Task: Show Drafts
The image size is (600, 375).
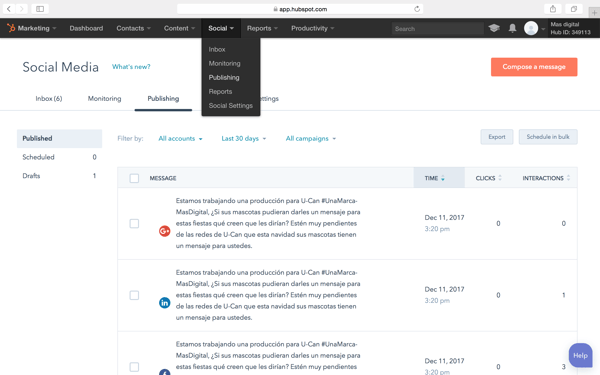Action: click(59, 176)
